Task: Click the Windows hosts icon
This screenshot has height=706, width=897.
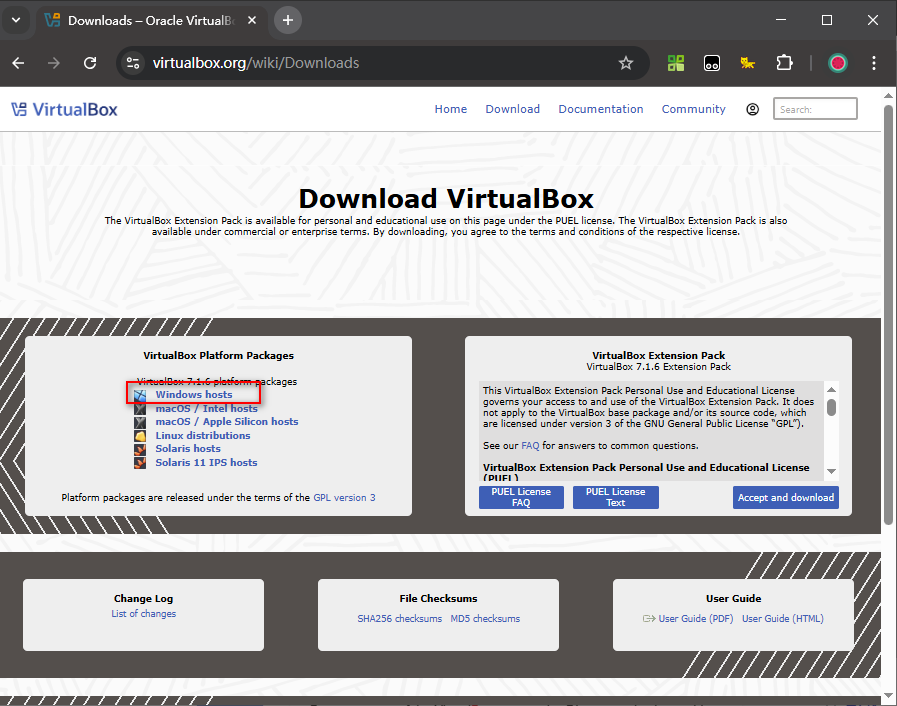Action: (x=140, y=395)
